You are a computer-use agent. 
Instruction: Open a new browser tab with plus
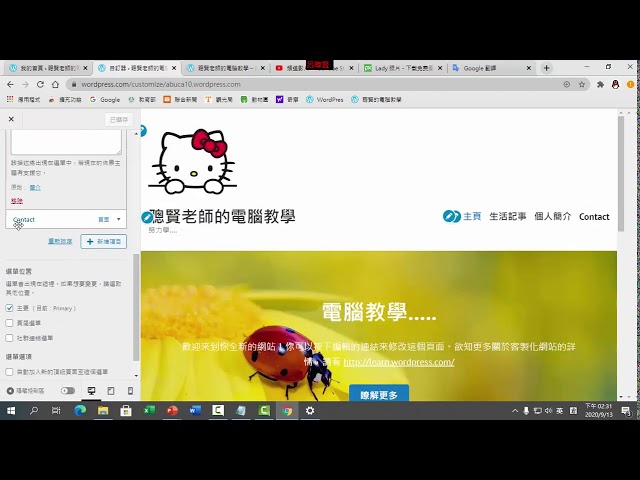547,68
